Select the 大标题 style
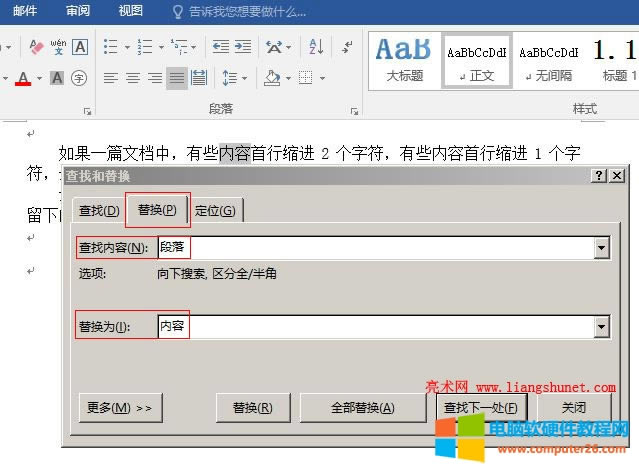The width and height of the screenshot is (639, 469). [405, 61]
